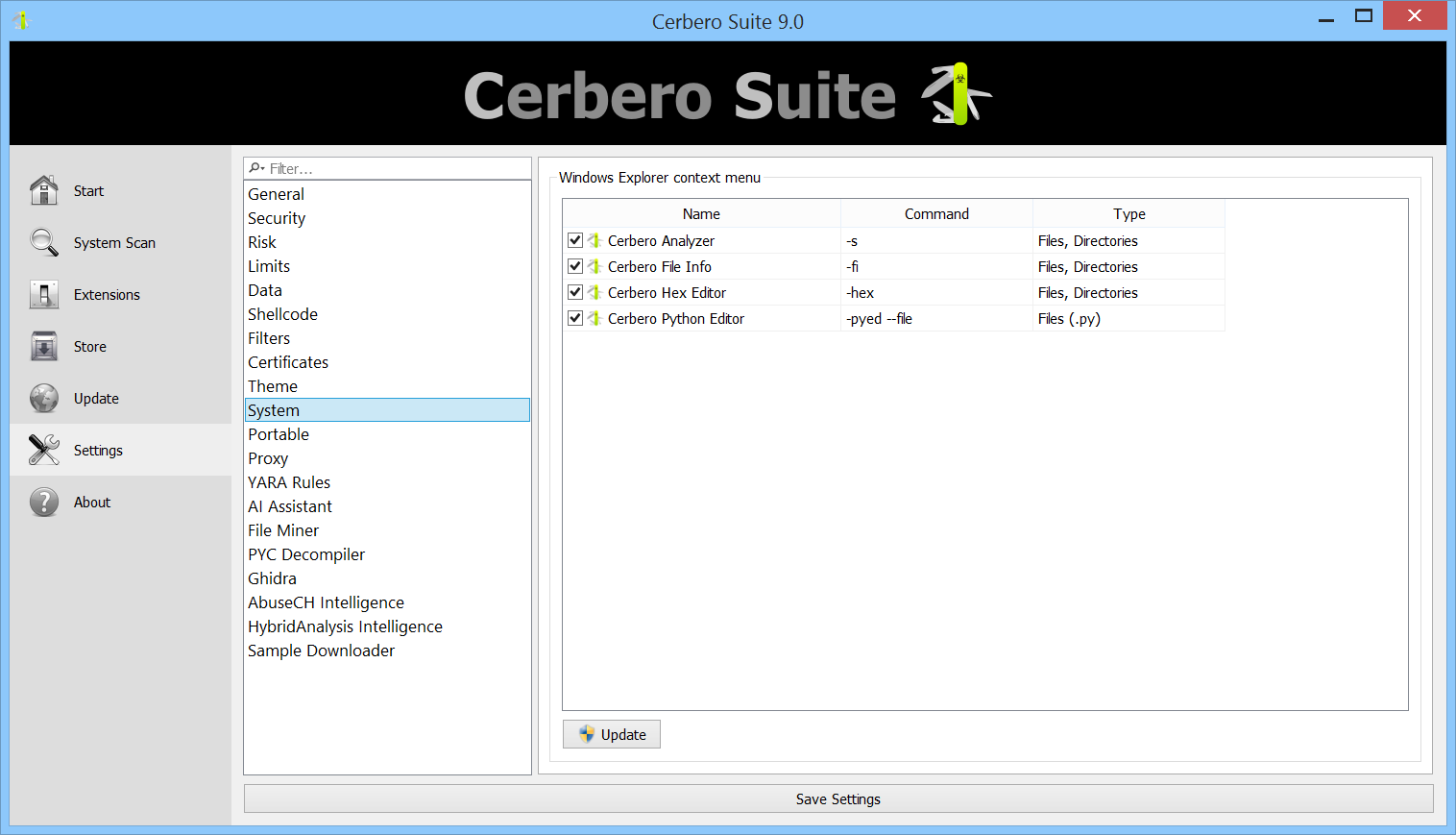Maximize the Cerbero Suite window
Image resolution: width=1456 pixels, height=835 pixels.
coord(1364,15)
